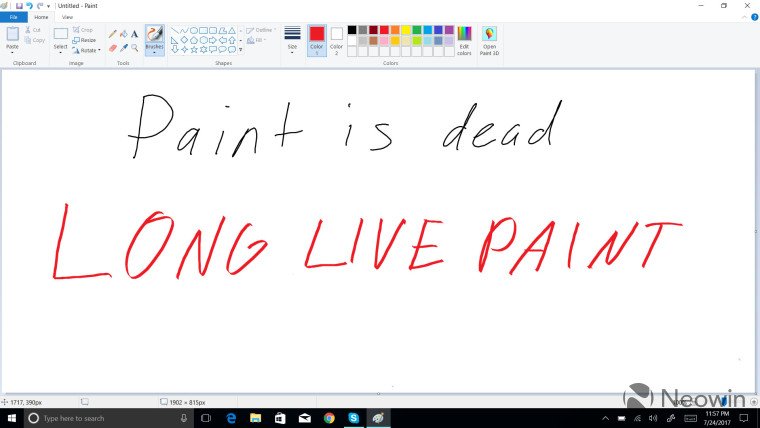Screen dimensions: 760x428
Task: Select the Right arrow shape
Action: (213, 40)
